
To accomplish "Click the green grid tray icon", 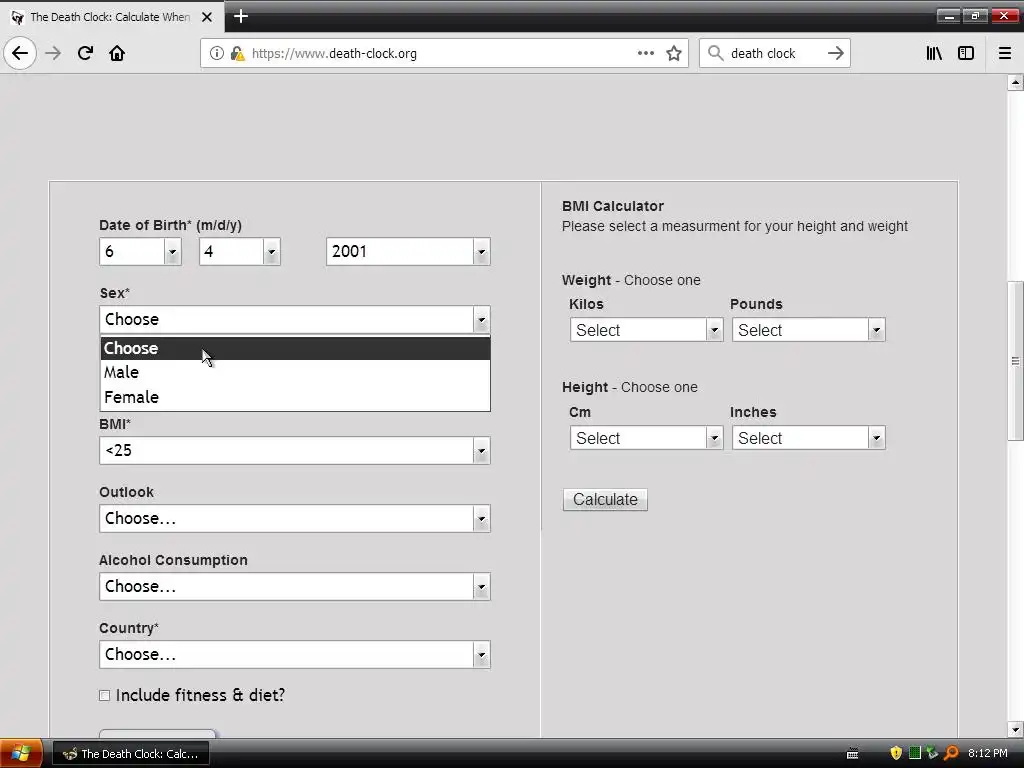I will (914, 753).
